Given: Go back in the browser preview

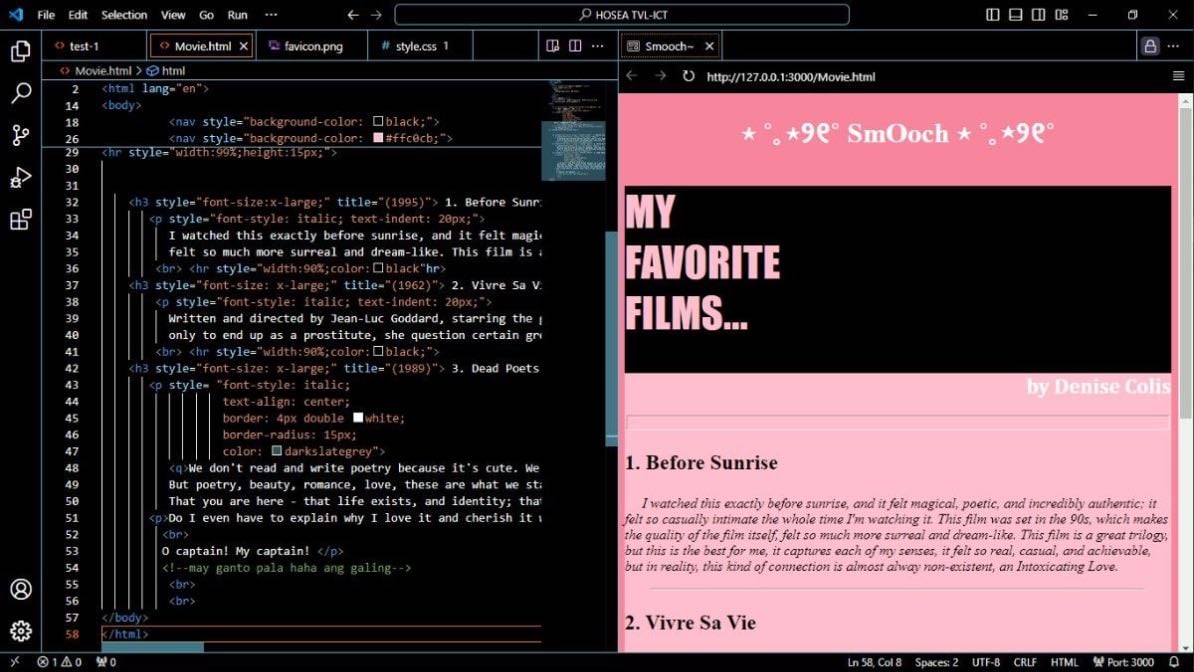Looking at the screenshot, I should coord(631,76).
